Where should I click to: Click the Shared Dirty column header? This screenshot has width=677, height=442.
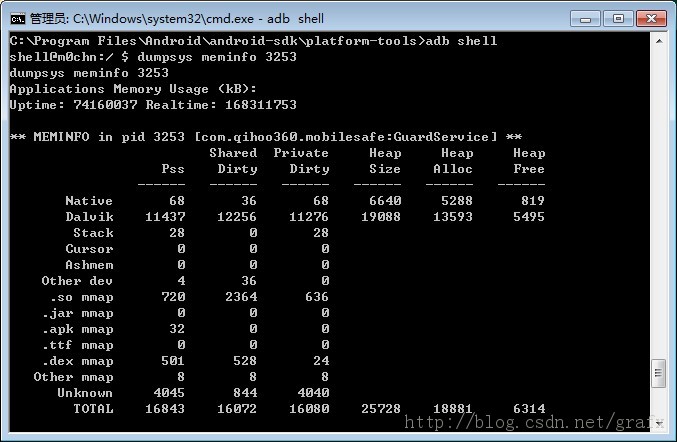pos(233,161)
